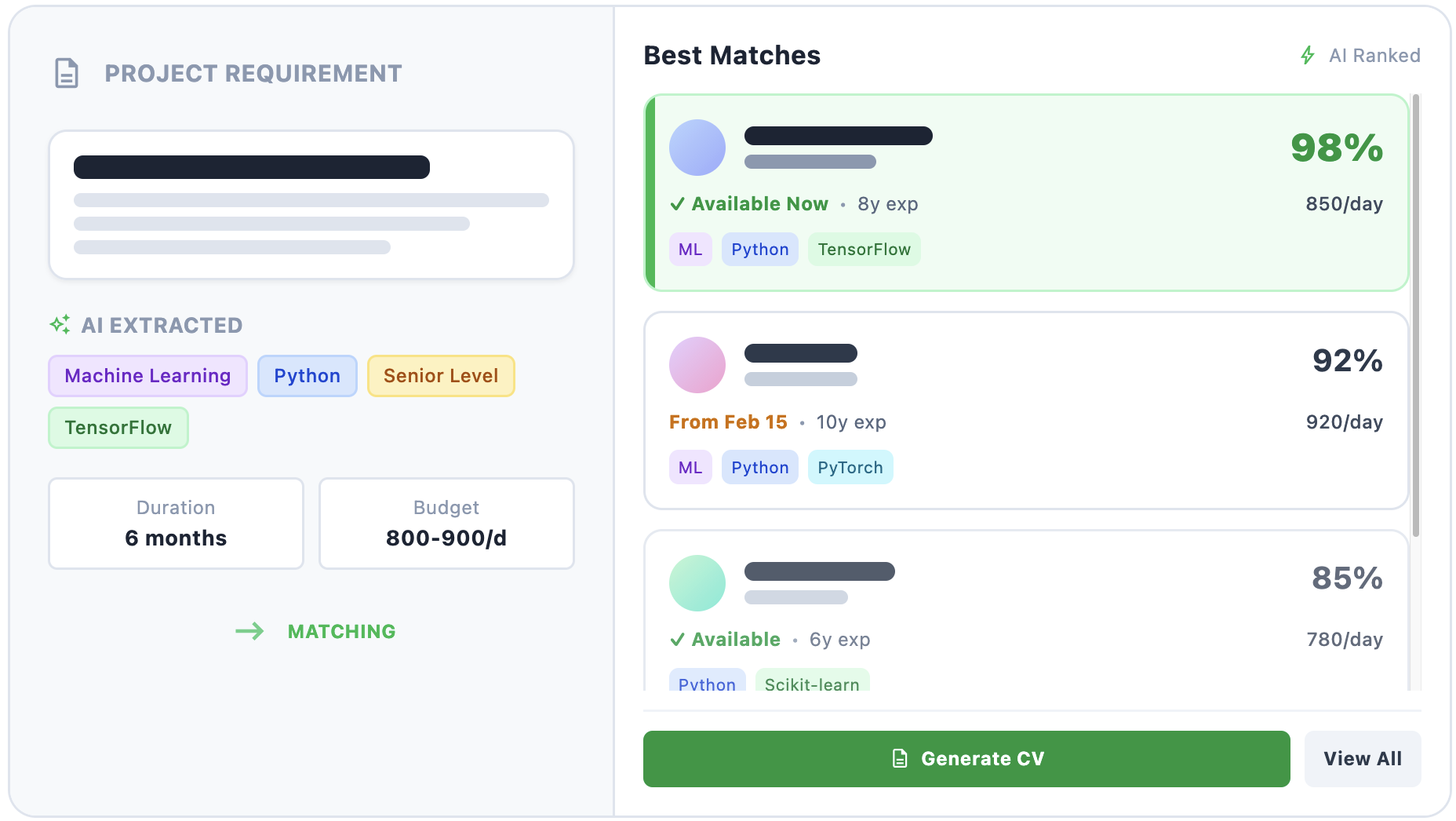Open the Best Matches section header

(732, 55)
